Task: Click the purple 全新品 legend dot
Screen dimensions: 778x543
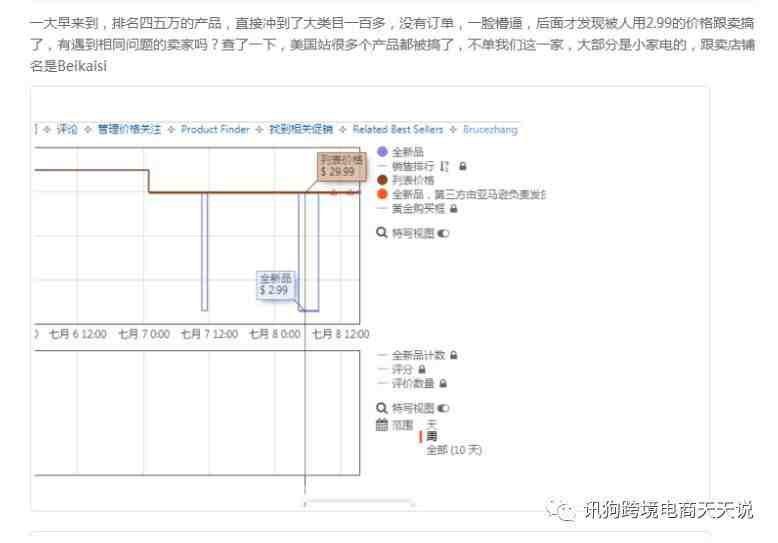Action: click(x=382, y=152)
